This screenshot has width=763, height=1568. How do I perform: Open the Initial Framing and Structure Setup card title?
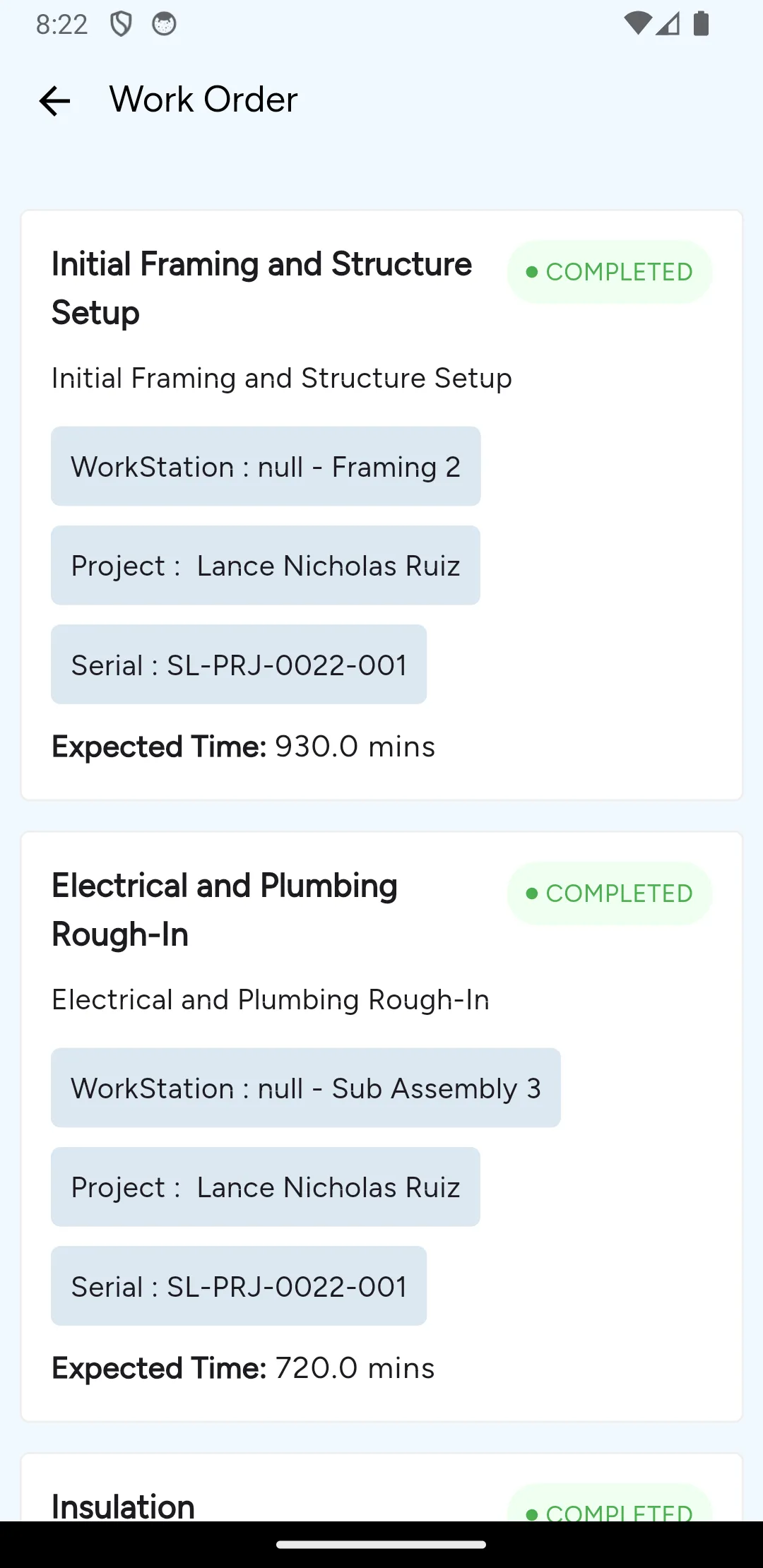coord(262,288)
